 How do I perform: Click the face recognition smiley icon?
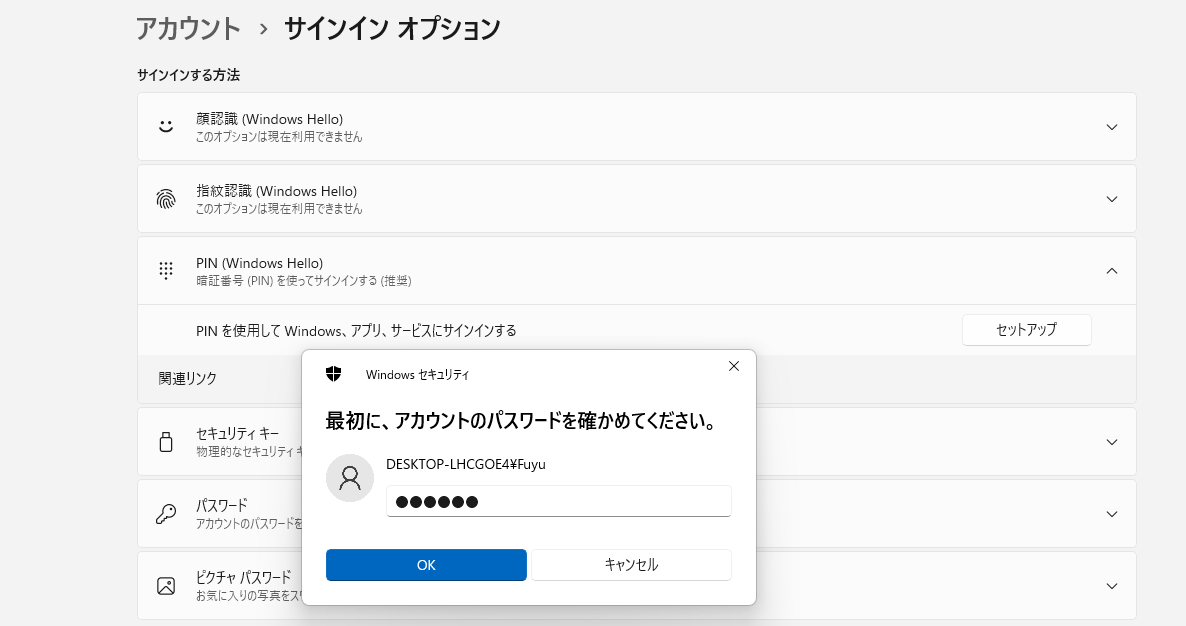pyautogui.click(x=166, y=126)
